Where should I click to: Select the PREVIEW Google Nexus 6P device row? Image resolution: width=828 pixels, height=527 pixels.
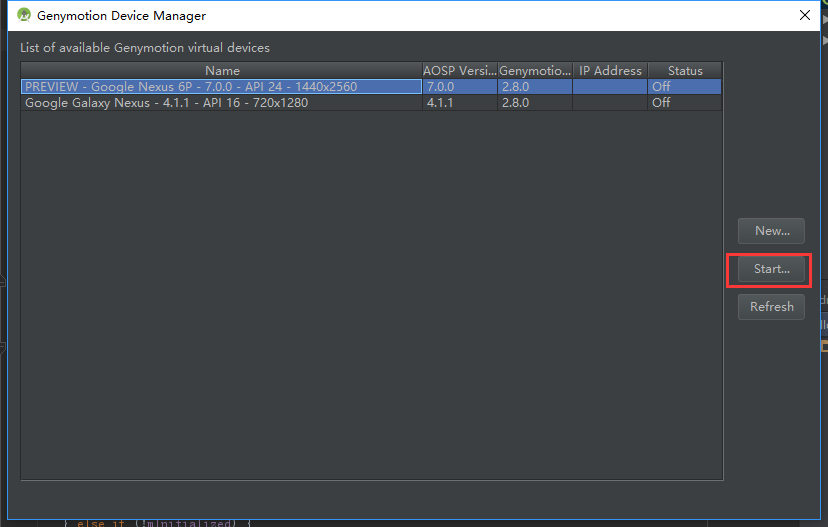coord(371,87)
